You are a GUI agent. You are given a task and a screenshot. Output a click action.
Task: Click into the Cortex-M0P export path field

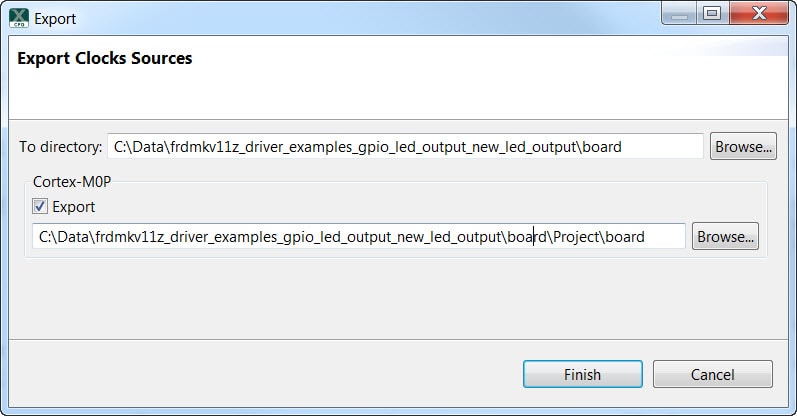pos(358,237)
